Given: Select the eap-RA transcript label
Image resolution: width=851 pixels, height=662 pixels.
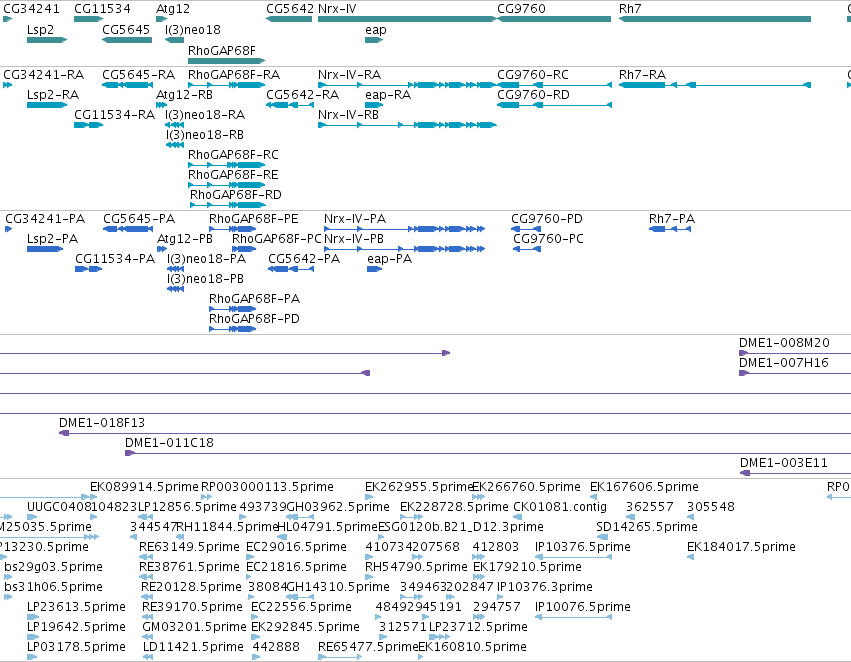Looking at the screenshot, I should click(388, 95).
